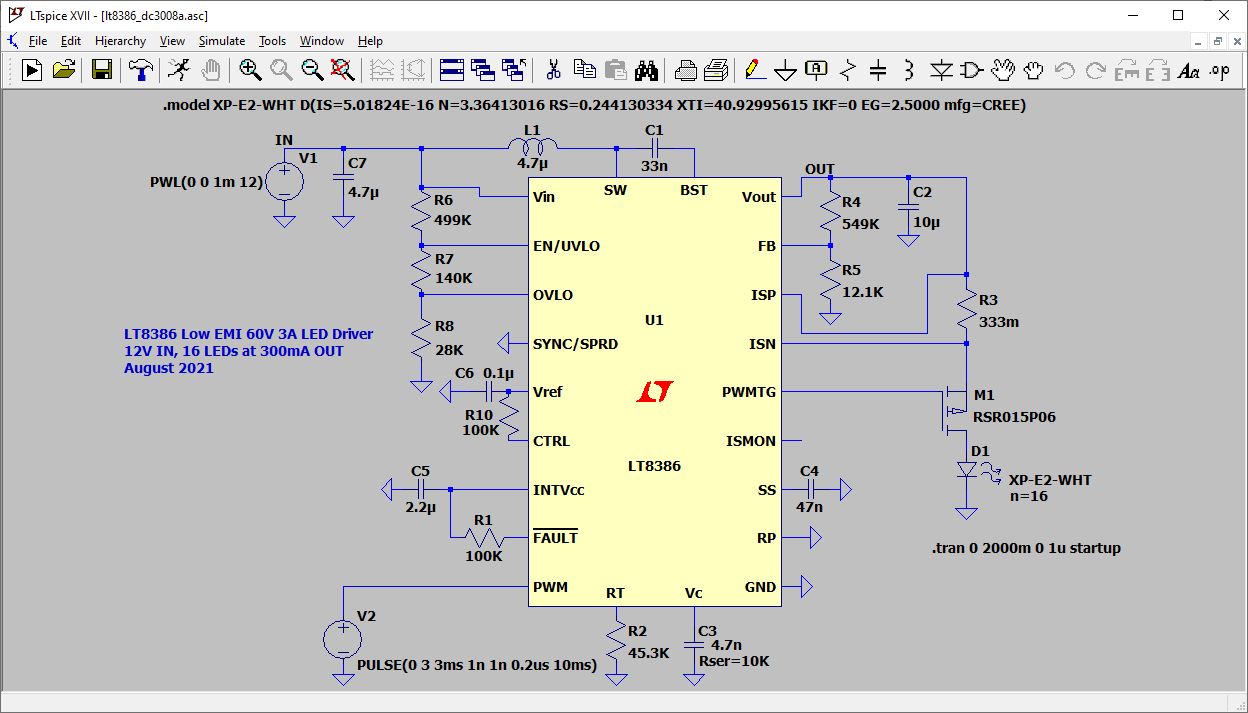Viewport: 1248px width, 713px height.
Task: Place a diode from the toolbar
Action: 941,69
